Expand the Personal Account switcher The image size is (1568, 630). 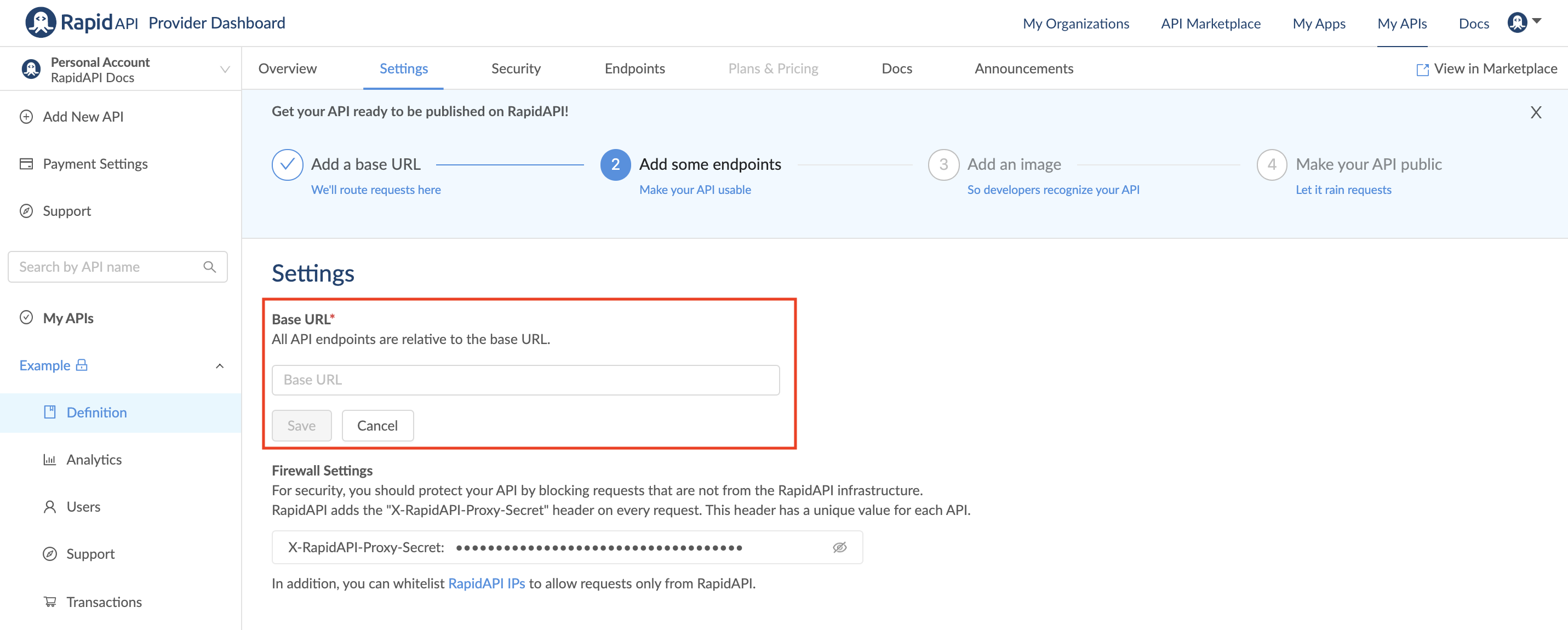click(x=225, y=70)
